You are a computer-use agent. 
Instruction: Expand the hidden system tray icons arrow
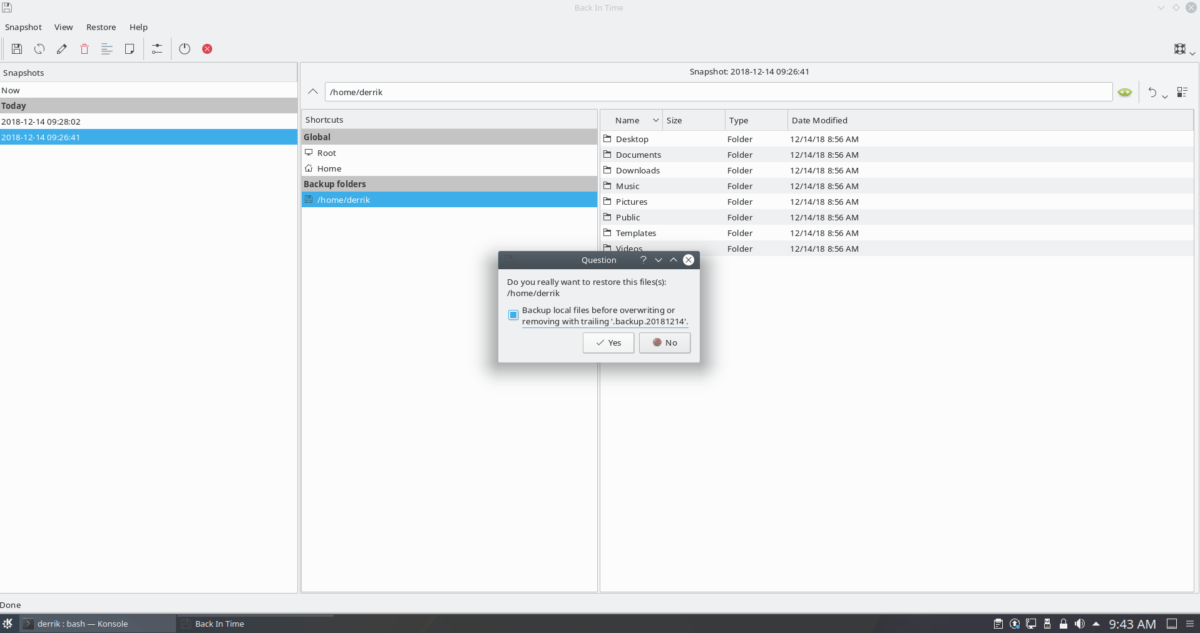1095,624
